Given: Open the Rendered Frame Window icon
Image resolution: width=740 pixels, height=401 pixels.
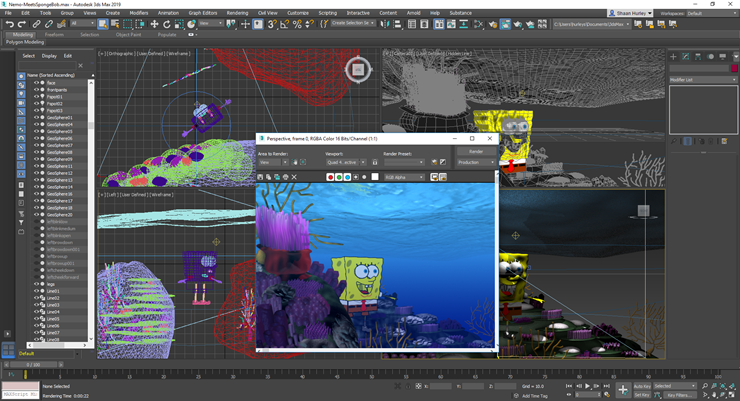Looking at the screenshot, I should pyautogui.click(x=505, y=24).
